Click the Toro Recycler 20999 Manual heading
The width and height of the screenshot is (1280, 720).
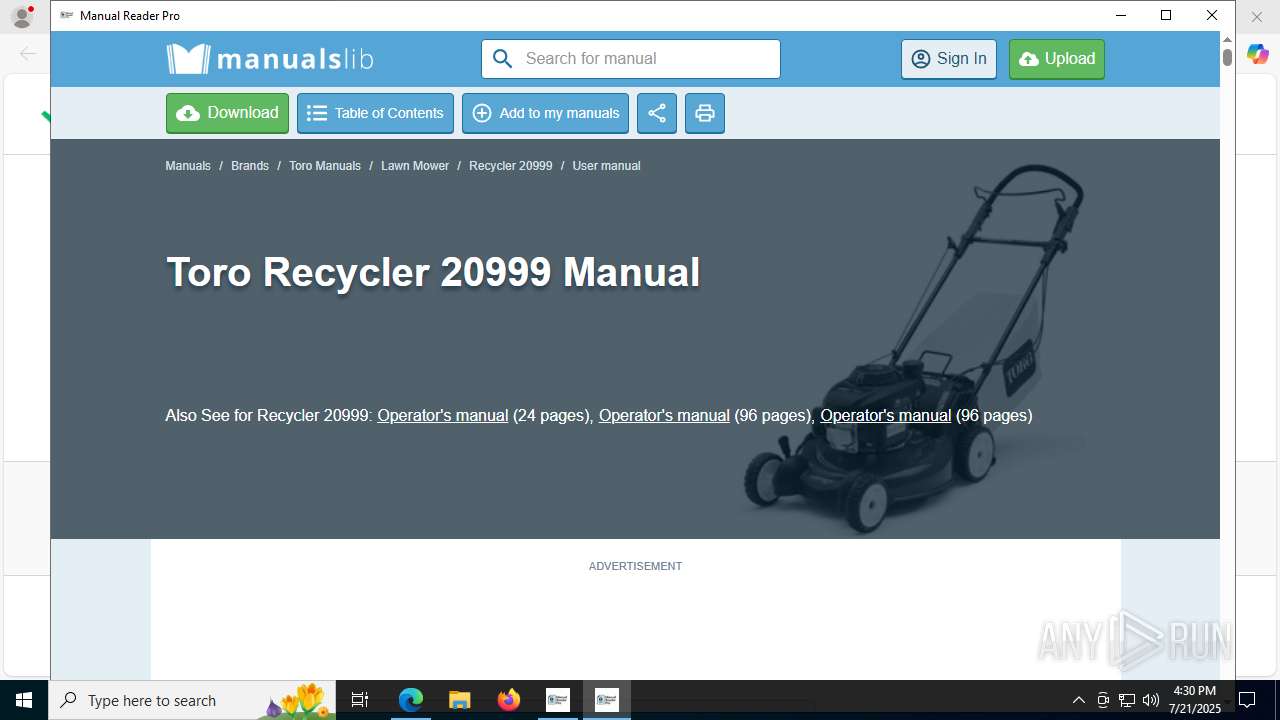coord(433,272)
